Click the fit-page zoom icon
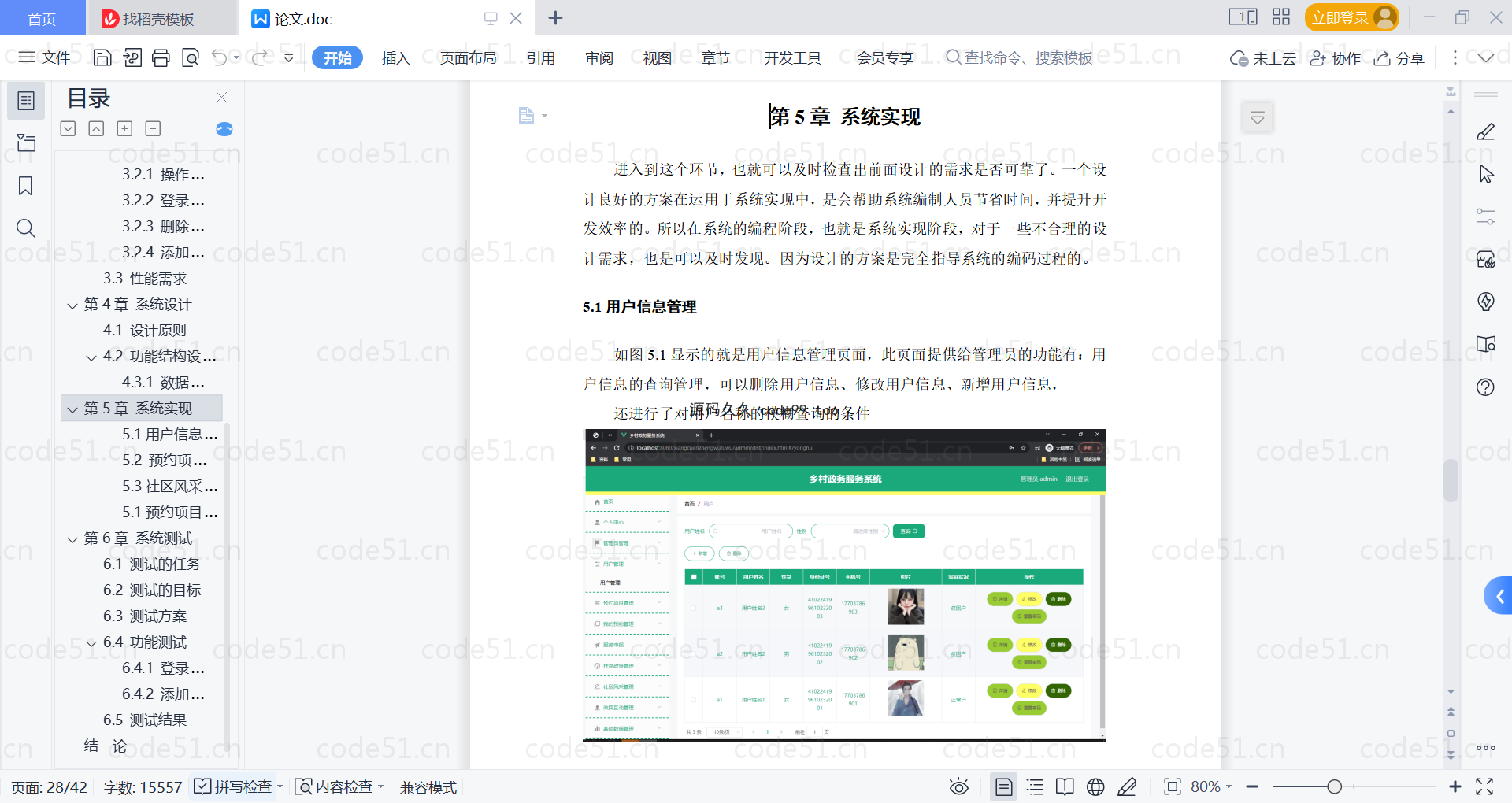 [x=1173, y=786]
